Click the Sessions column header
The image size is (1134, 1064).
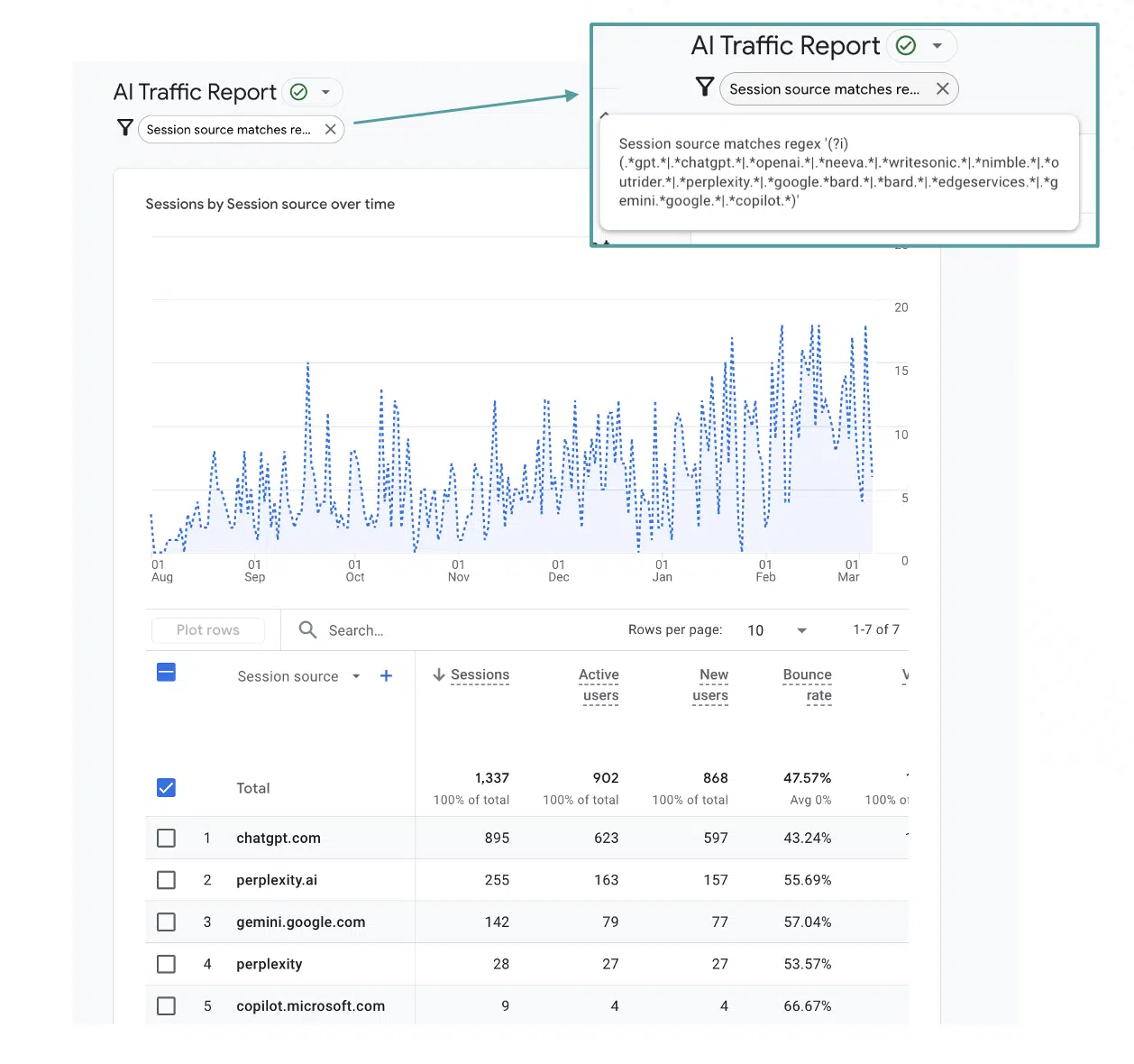pyautogui.click(x=480, y=674)
